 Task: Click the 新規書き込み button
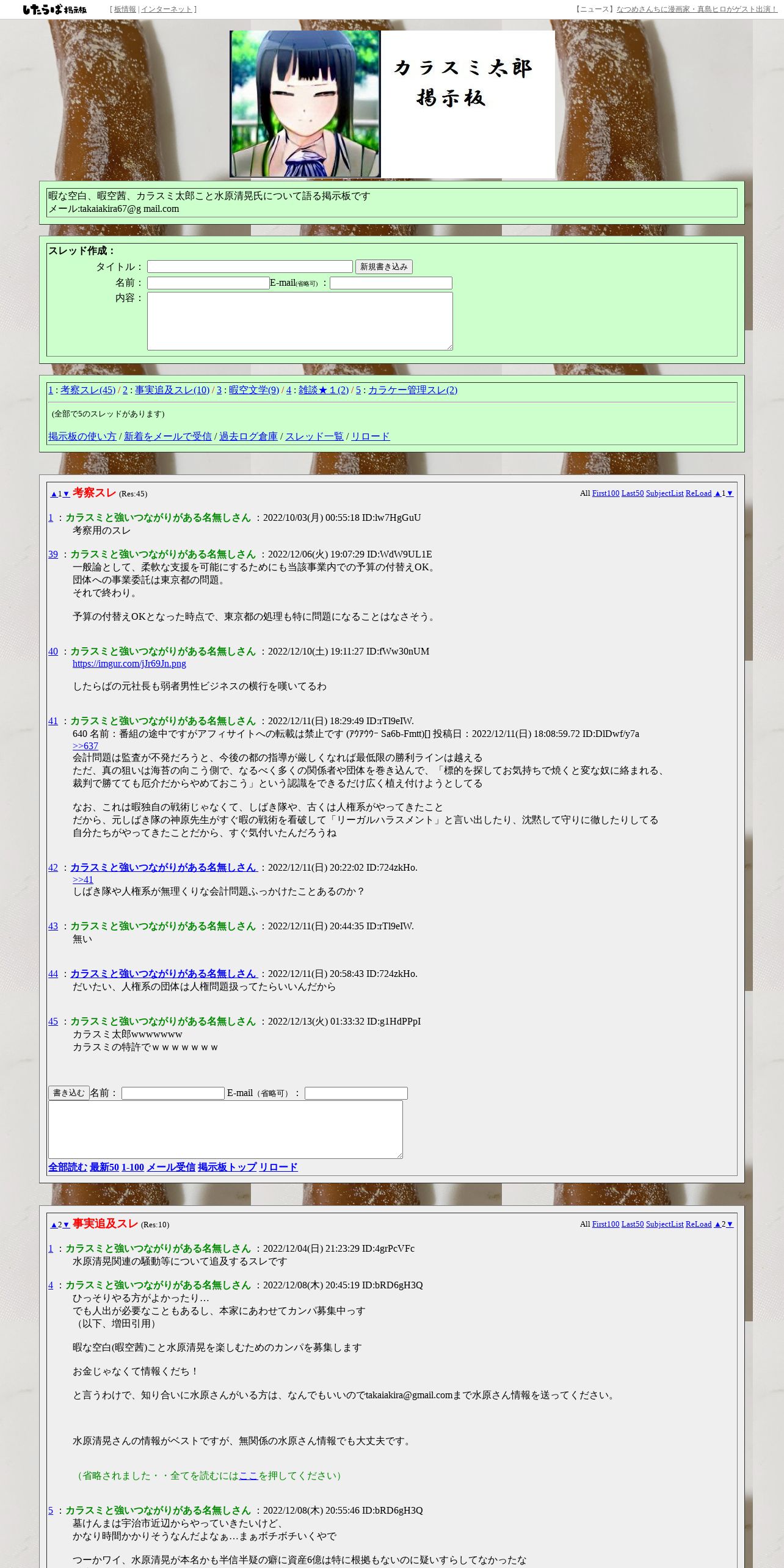pyautogui.click(x=384, y=267)
